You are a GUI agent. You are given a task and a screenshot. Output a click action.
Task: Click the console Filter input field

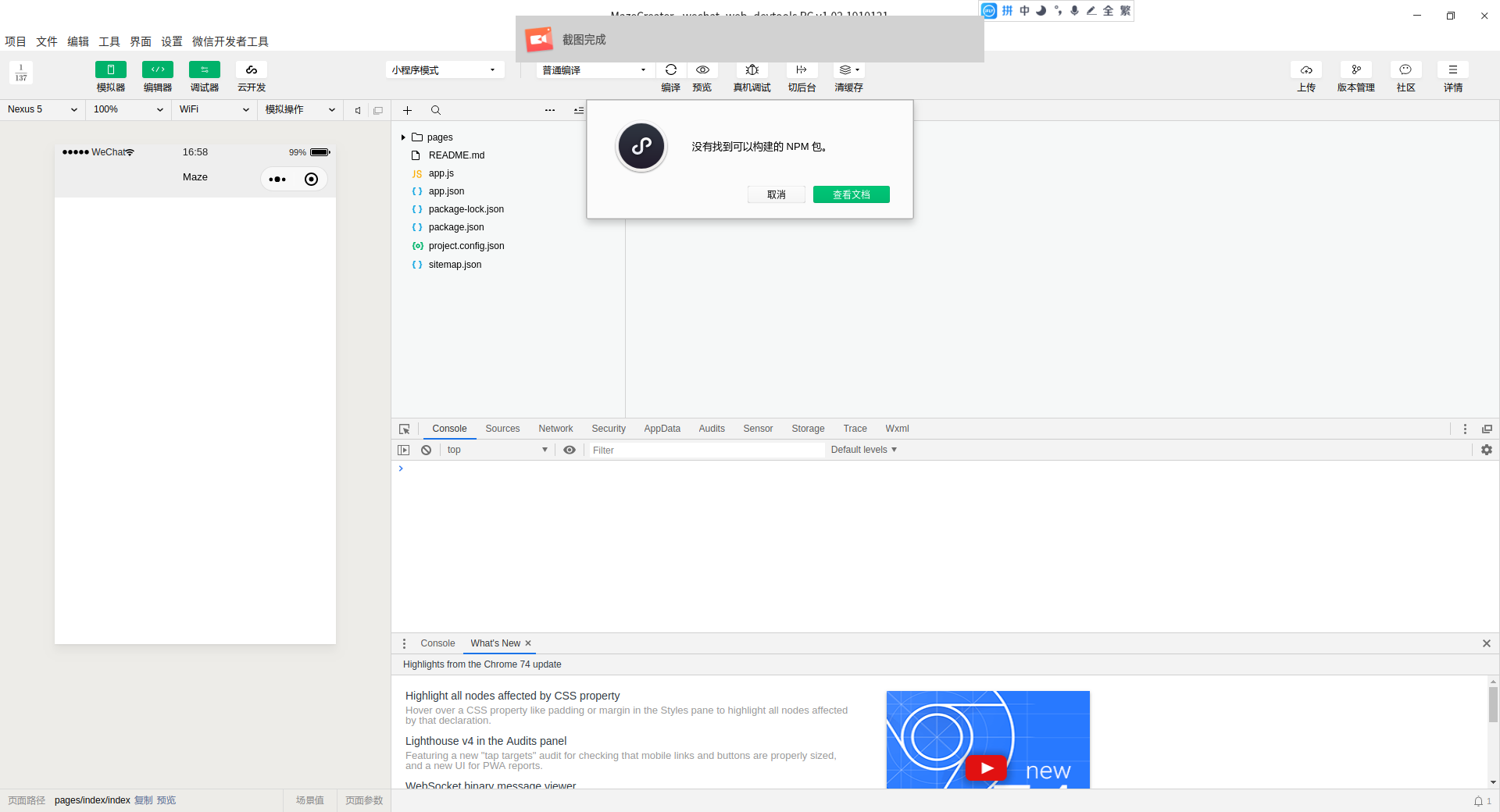tap(705, 450)
